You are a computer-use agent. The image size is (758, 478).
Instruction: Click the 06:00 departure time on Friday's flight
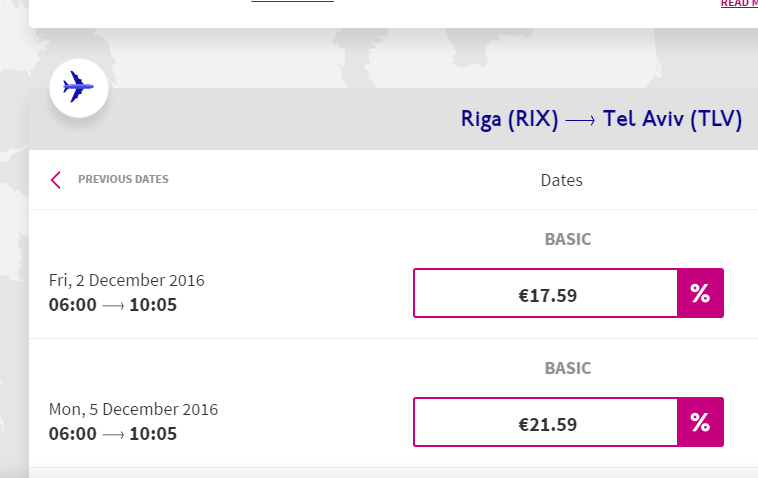click(x=73, y=304)
